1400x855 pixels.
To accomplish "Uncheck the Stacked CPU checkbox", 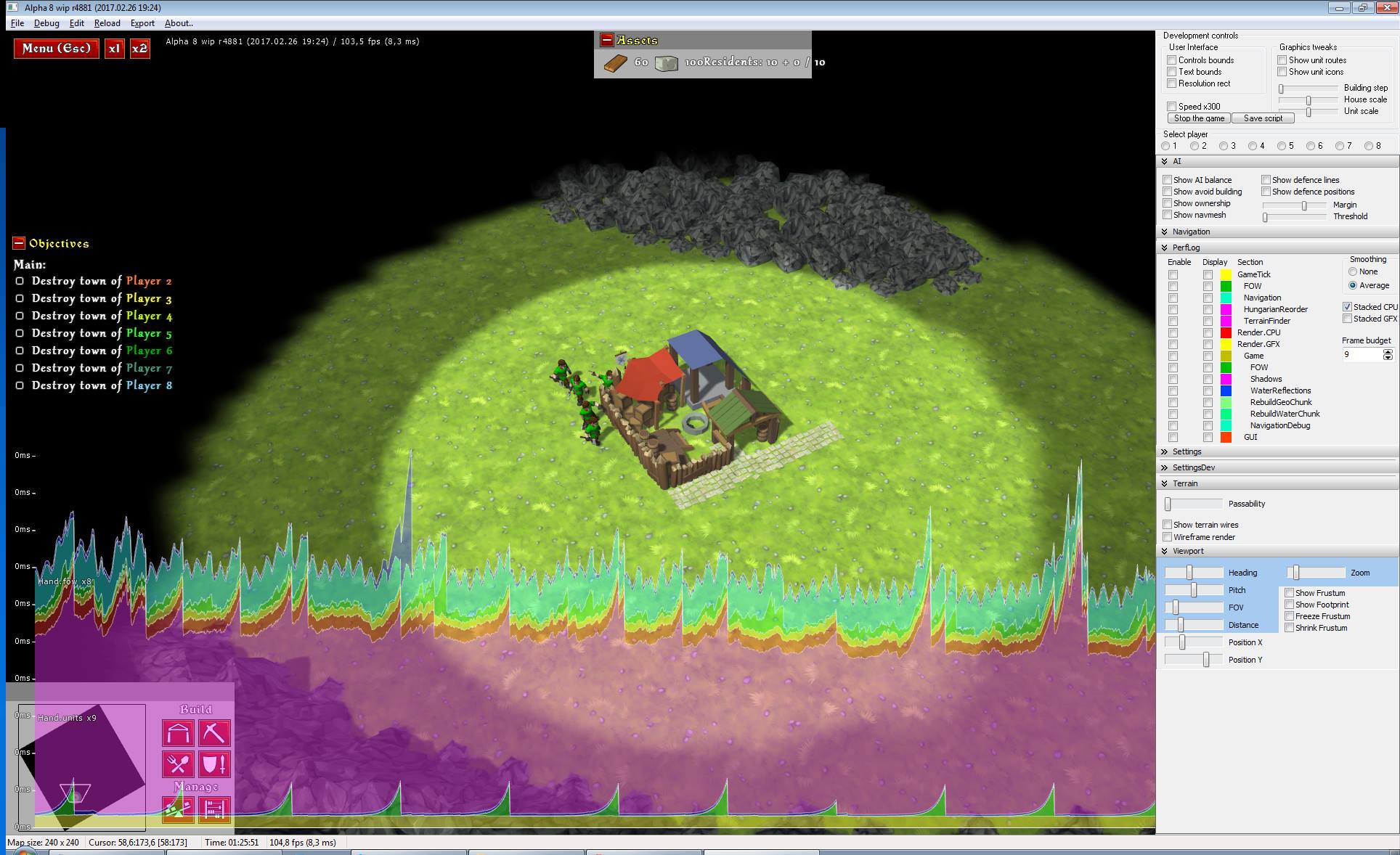I will click(x=1347, y=307).
